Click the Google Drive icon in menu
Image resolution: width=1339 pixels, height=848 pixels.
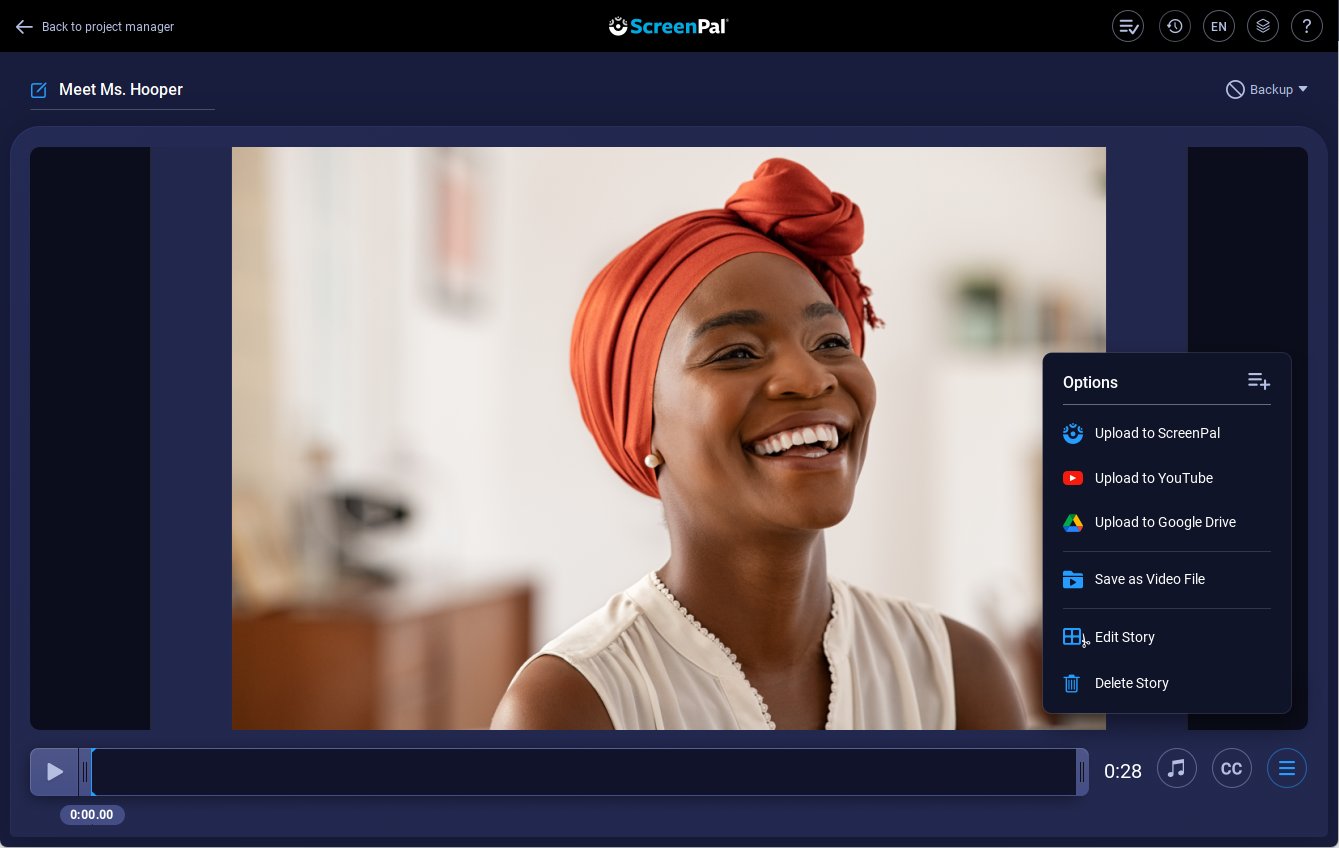pos(1072,522)
